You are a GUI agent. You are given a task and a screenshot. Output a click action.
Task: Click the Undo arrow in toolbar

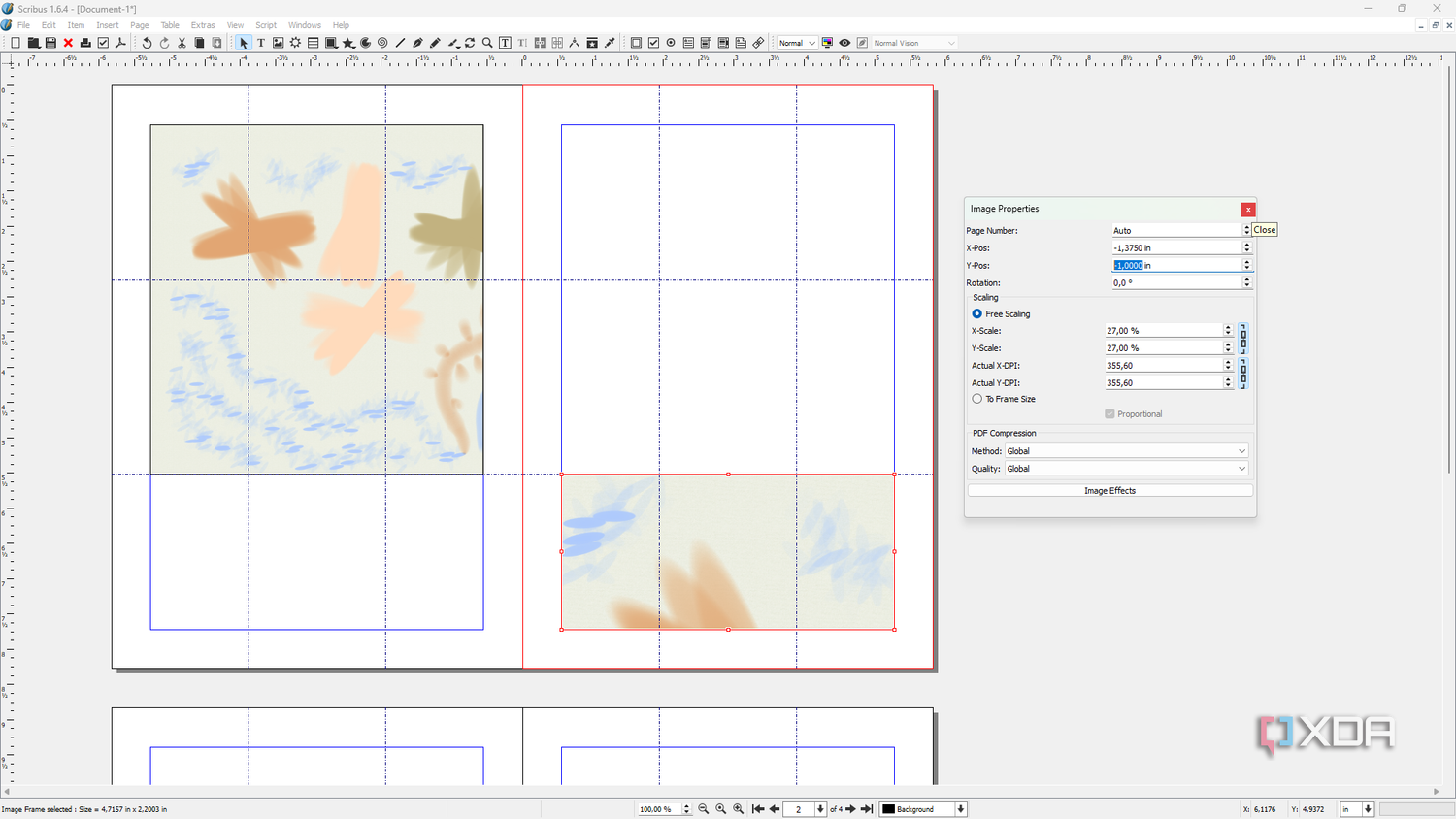point(147,43)
